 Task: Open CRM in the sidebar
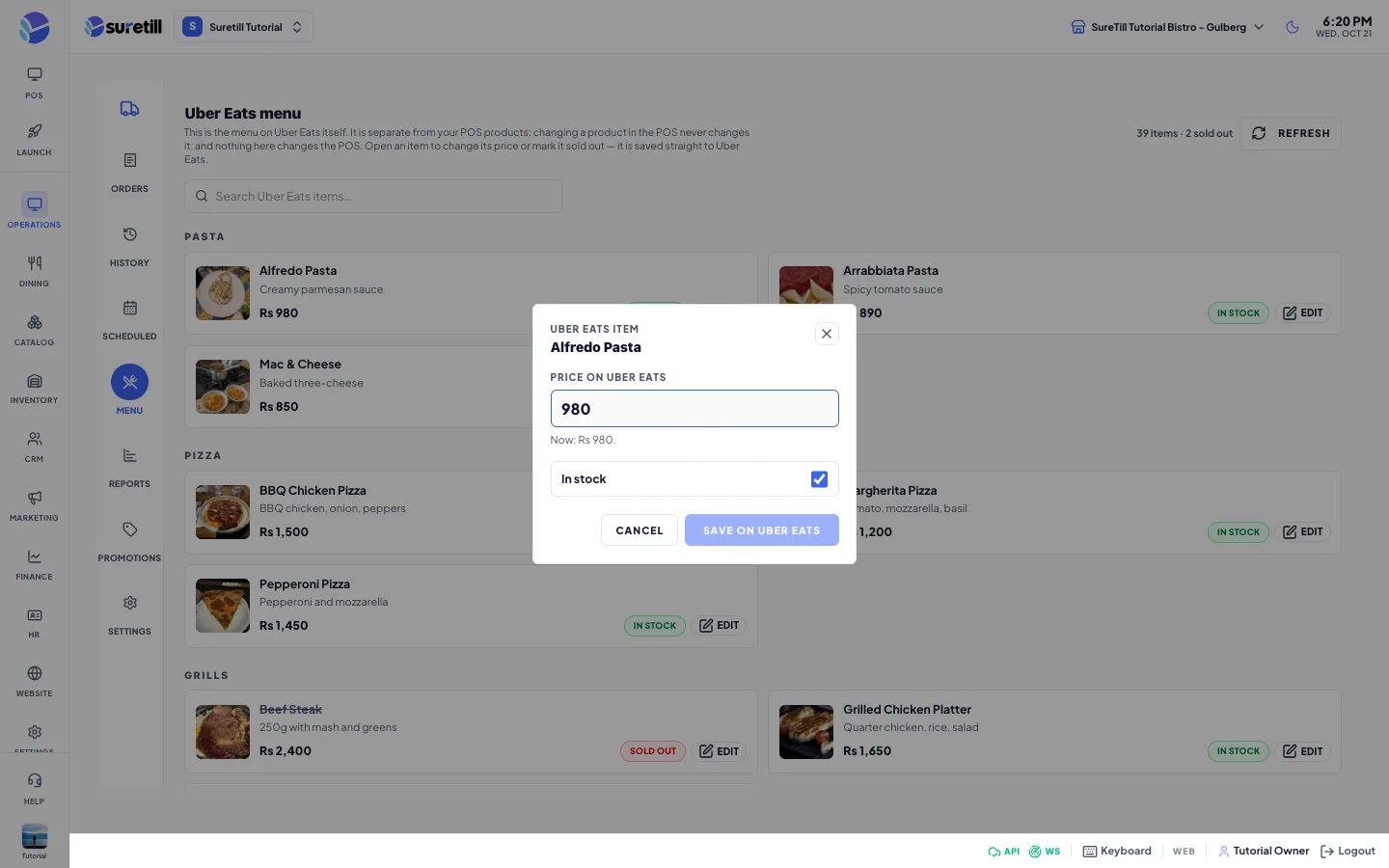[34, 447]
